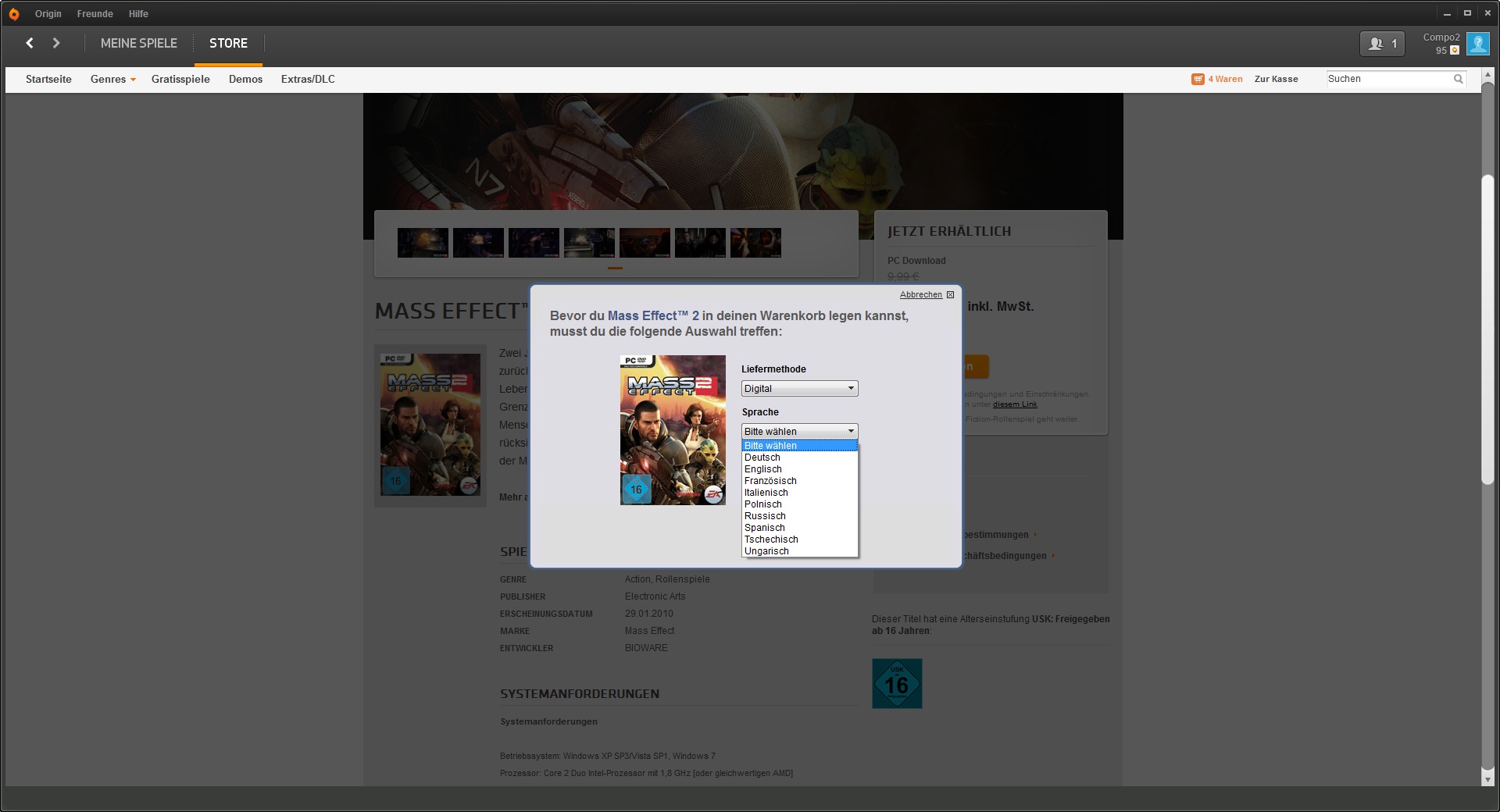This screenshot has height=812, width=1500.
Task: Close the dialog with the X icon
Action: pos(950,294)
